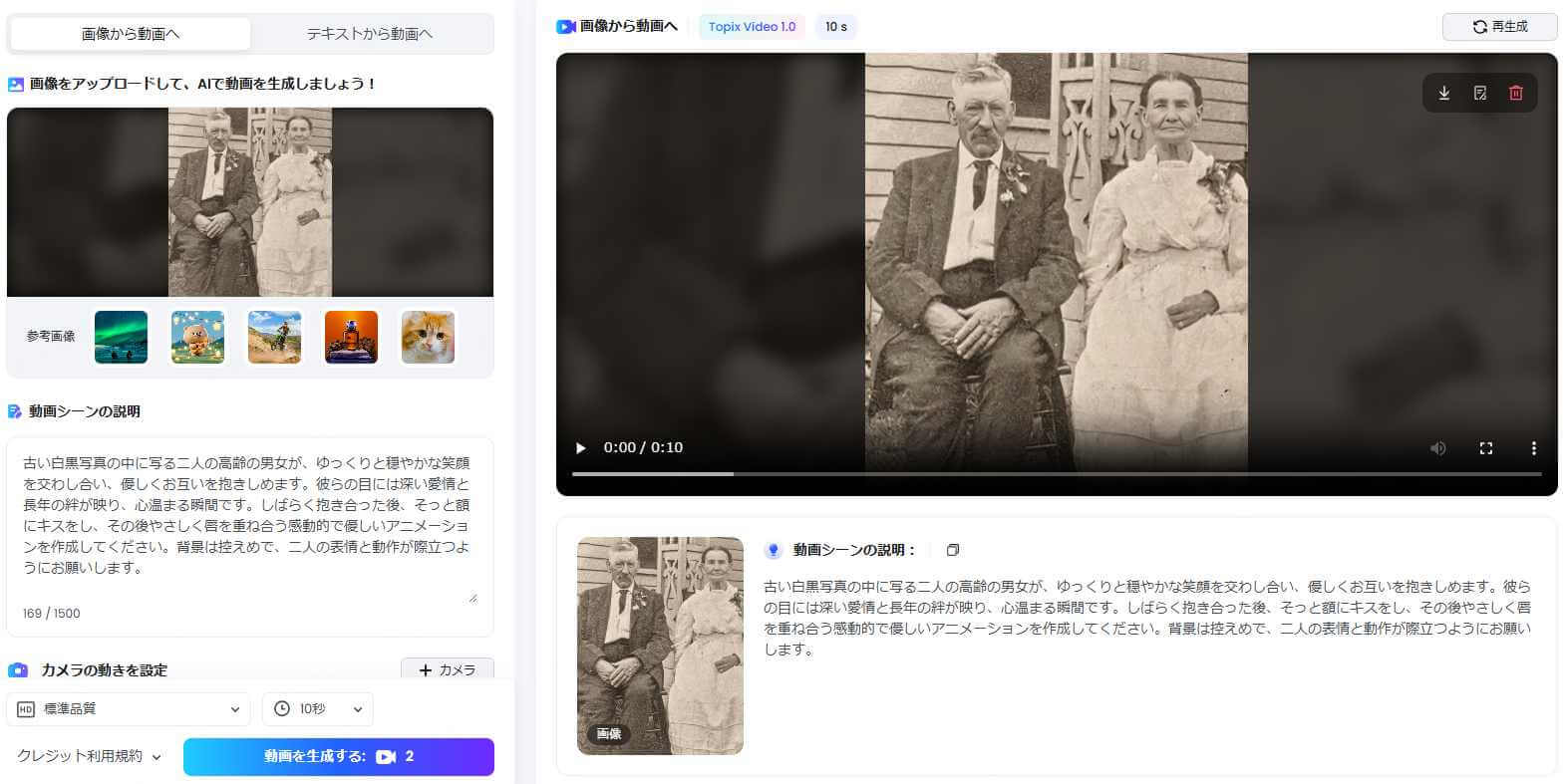Screen dimensions: 1567x784
Task: Open the 10秒 duration dropdown
Action: [318, 709]
